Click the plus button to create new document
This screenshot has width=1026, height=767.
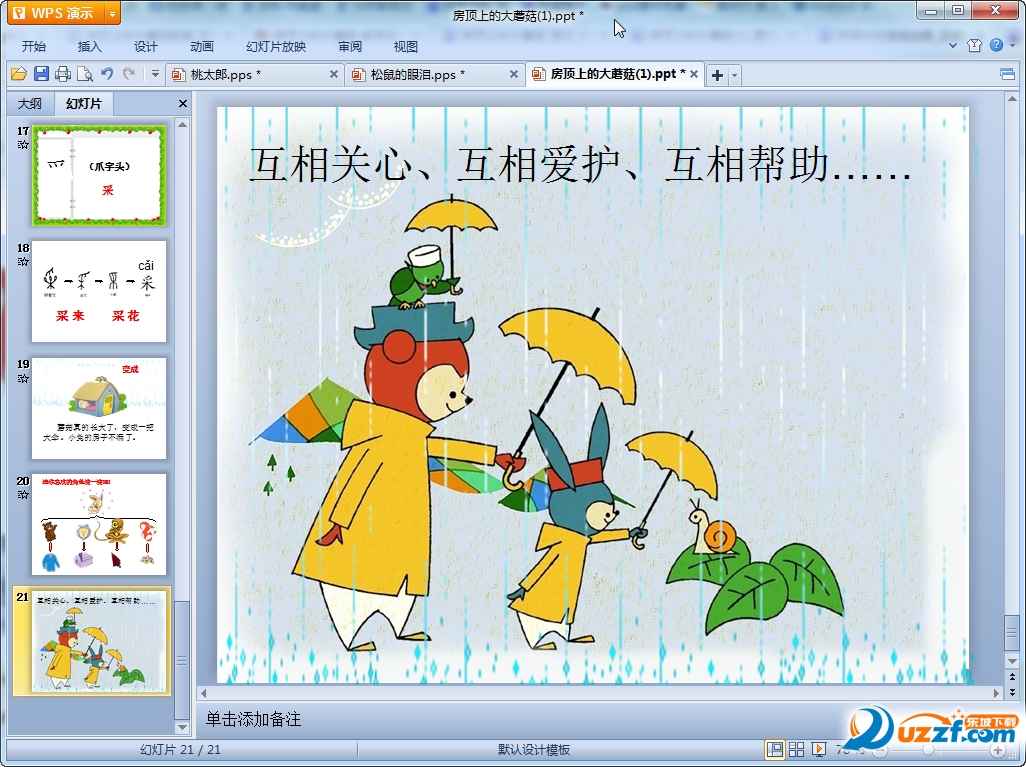point(717,75)
